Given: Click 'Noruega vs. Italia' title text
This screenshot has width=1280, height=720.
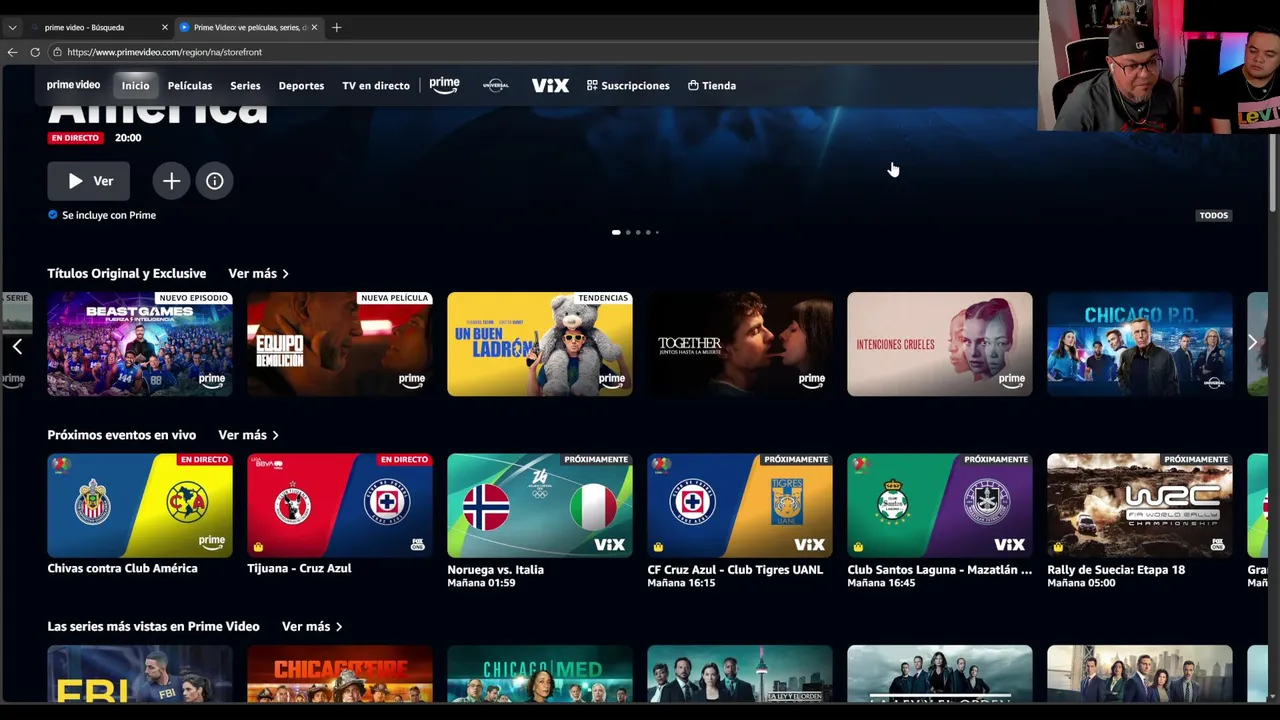Looking at the screenshot, I should (x=496, y=570).
